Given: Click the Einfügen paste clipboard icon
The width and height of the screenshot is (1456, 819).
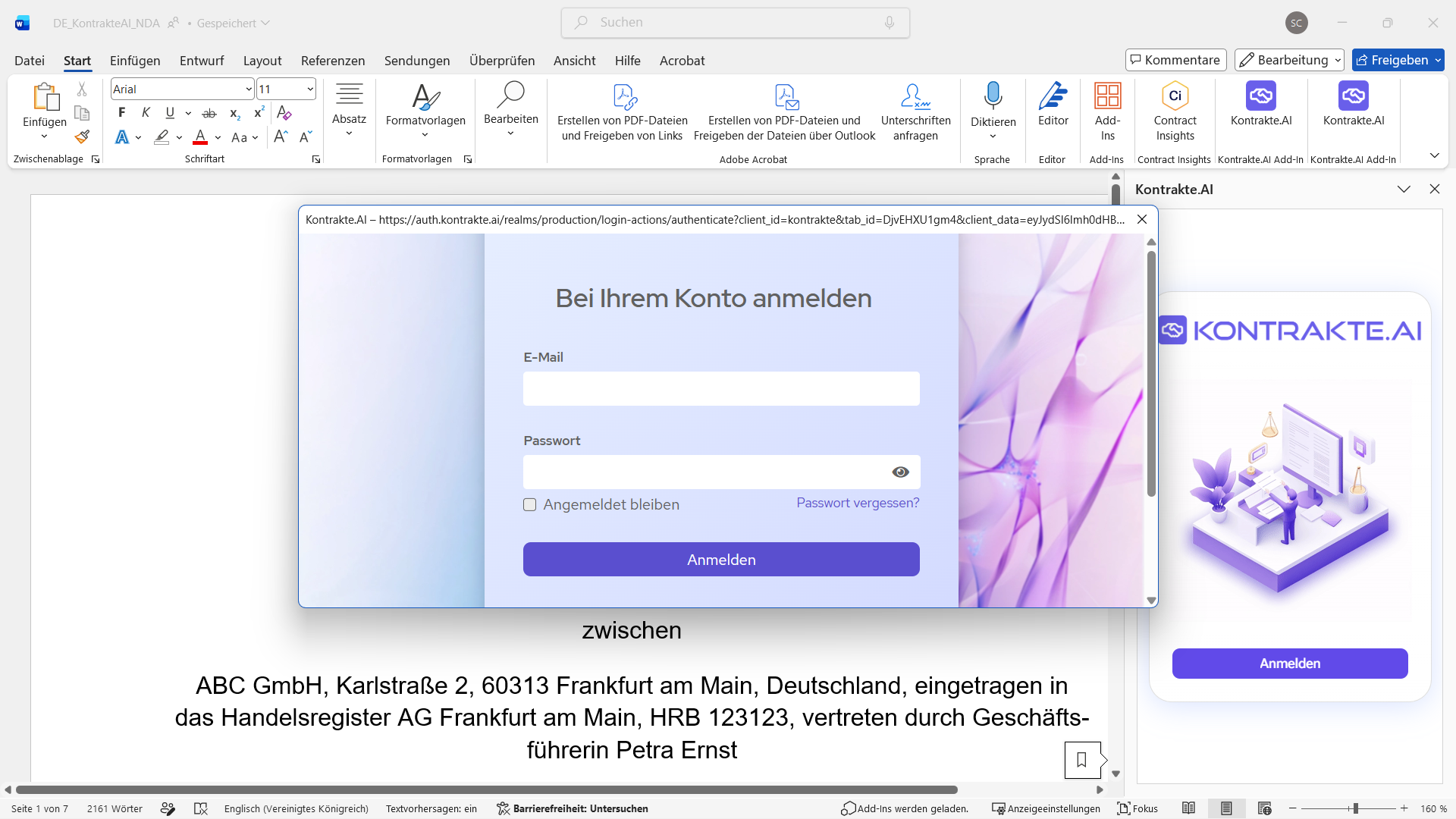Looking at the screenshot, I should tap(45, 97).
